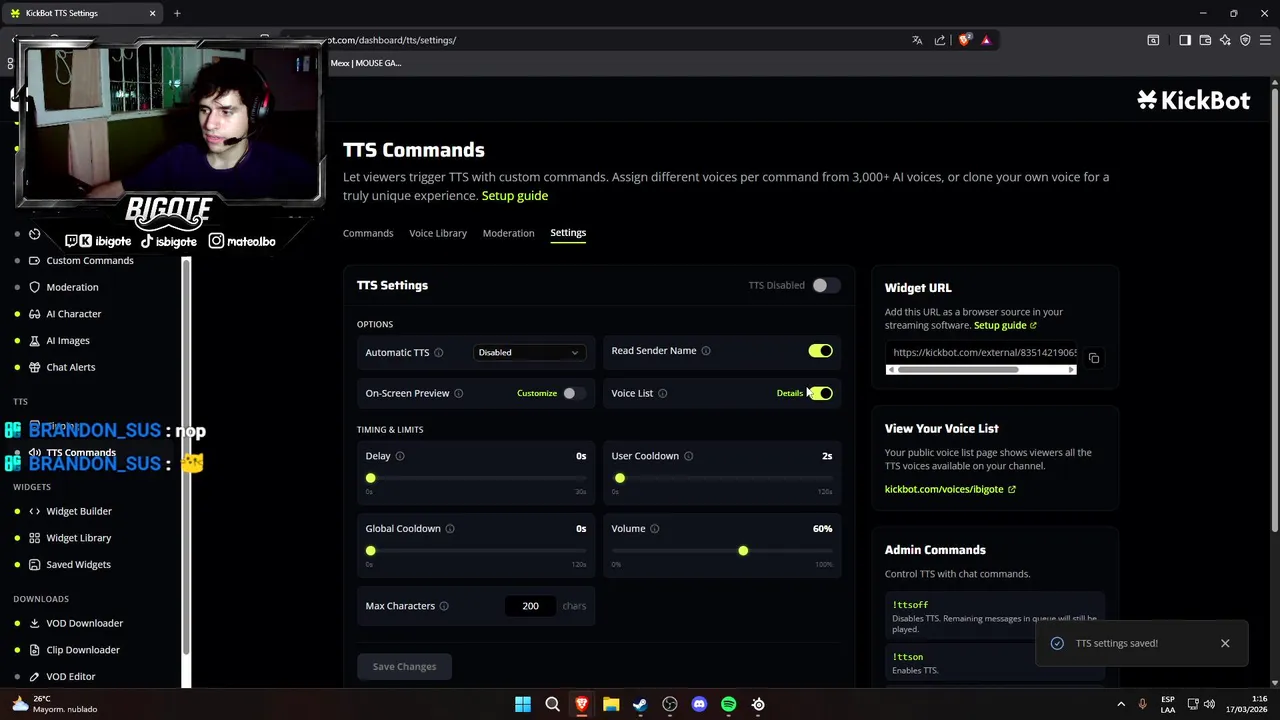Select the Settings tab
This screenshot has height=720, width=1280.
568,233
